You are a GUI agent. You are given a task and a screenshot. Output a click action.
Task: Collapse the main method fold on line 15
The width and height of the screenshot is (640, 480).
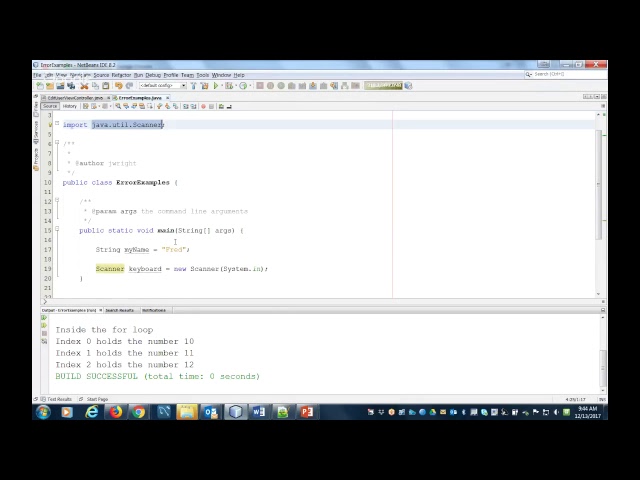click(57, 229)
